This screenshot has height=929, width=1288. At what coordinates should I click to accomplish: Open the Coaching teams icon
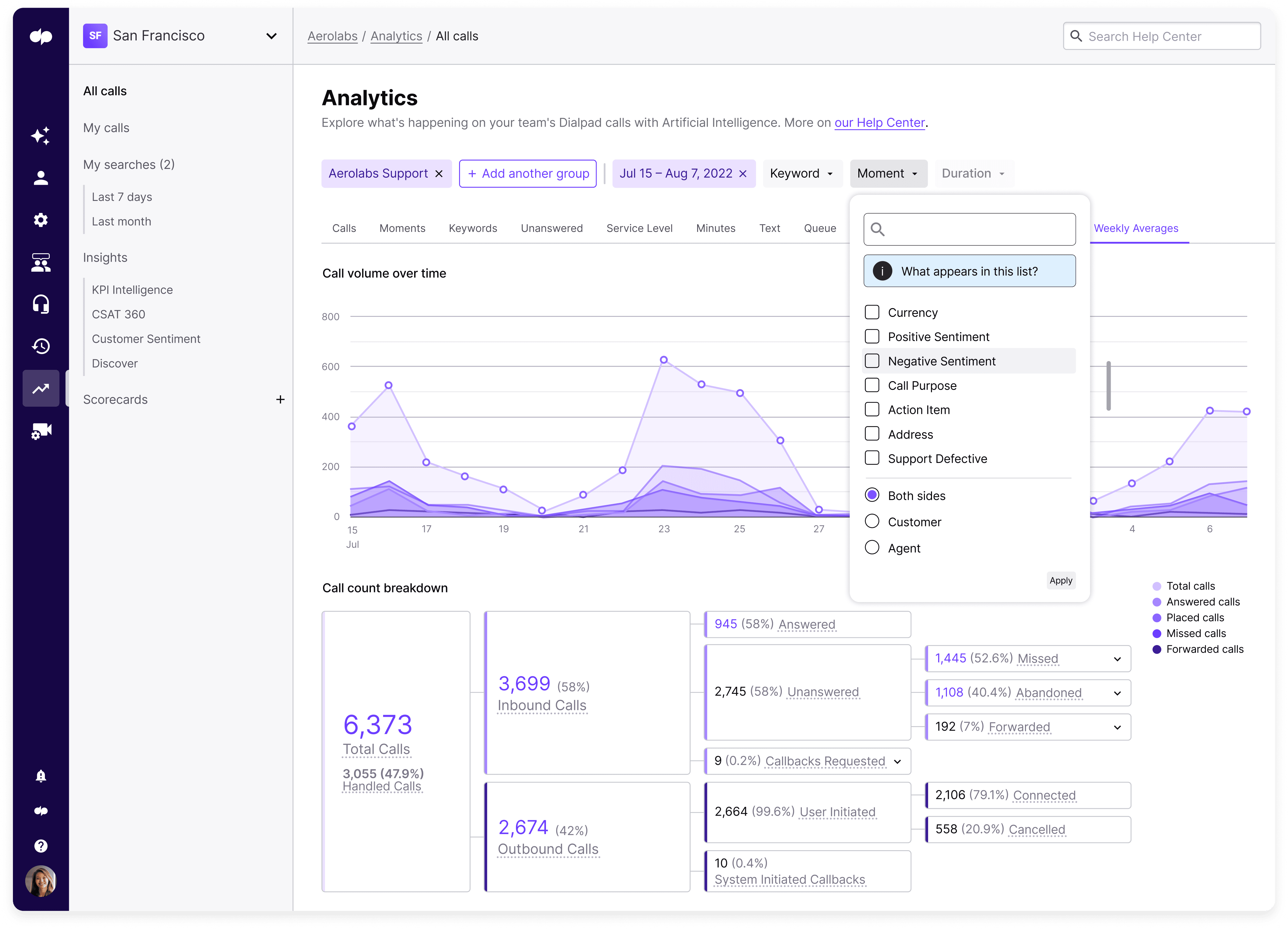pos(41,263)
